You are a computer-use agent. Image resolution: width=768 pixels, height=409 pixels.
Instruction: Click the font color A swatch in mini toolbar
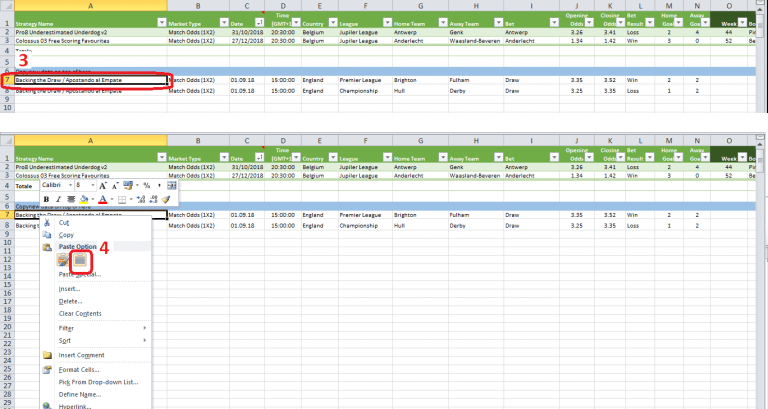coord(102,199)
